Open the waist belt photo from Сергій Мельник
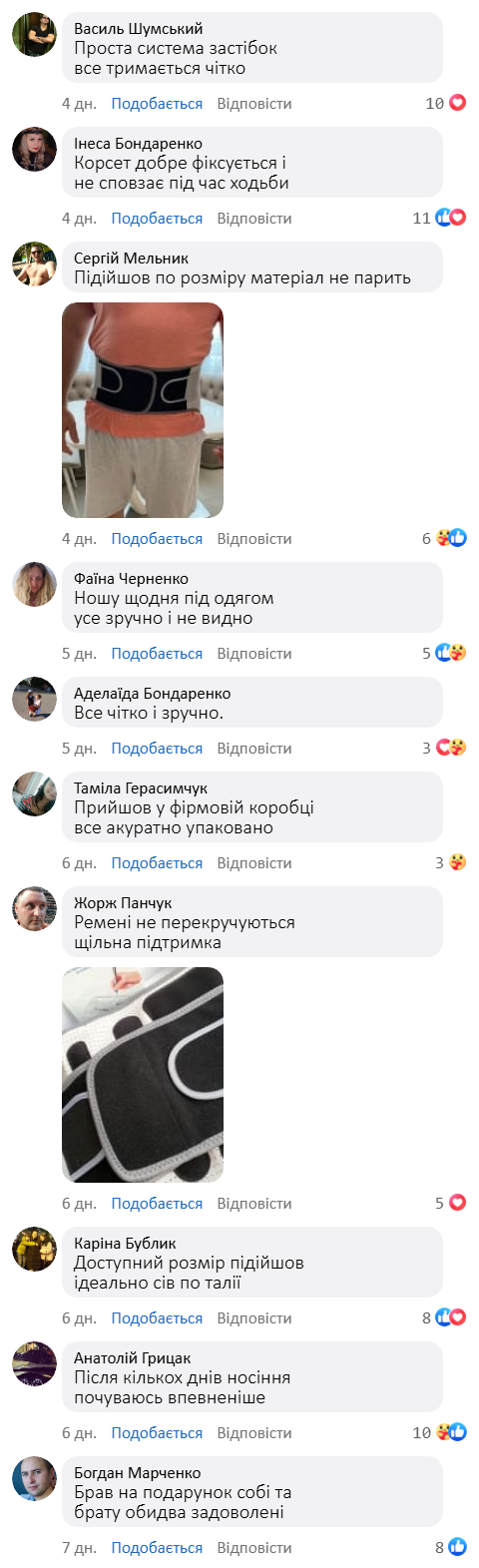The height and width of the screenshot is (1568, 479). pos(143,410)
